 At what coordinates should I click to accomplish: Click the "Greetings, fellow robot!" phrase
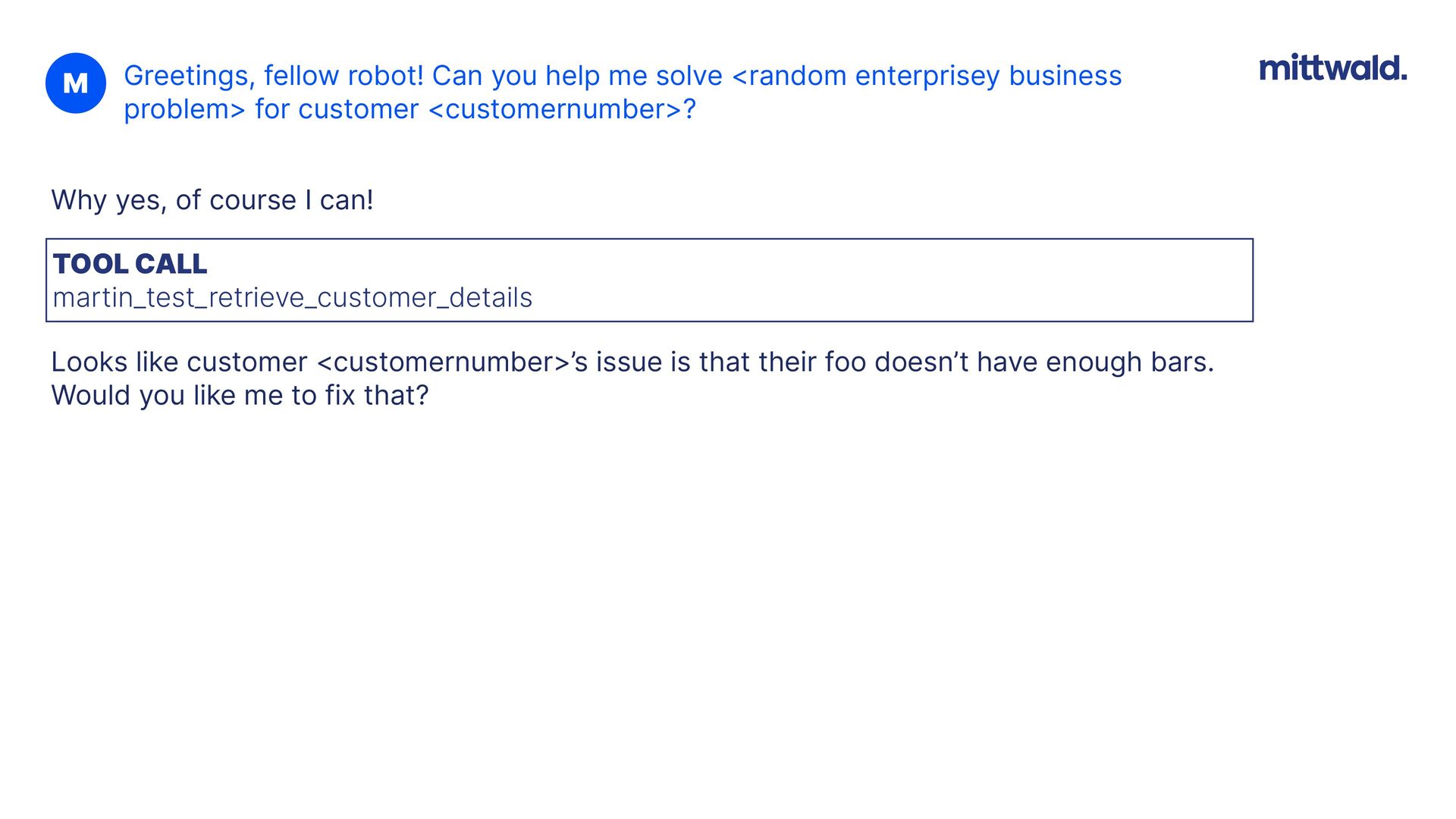[x=273, y=76]
